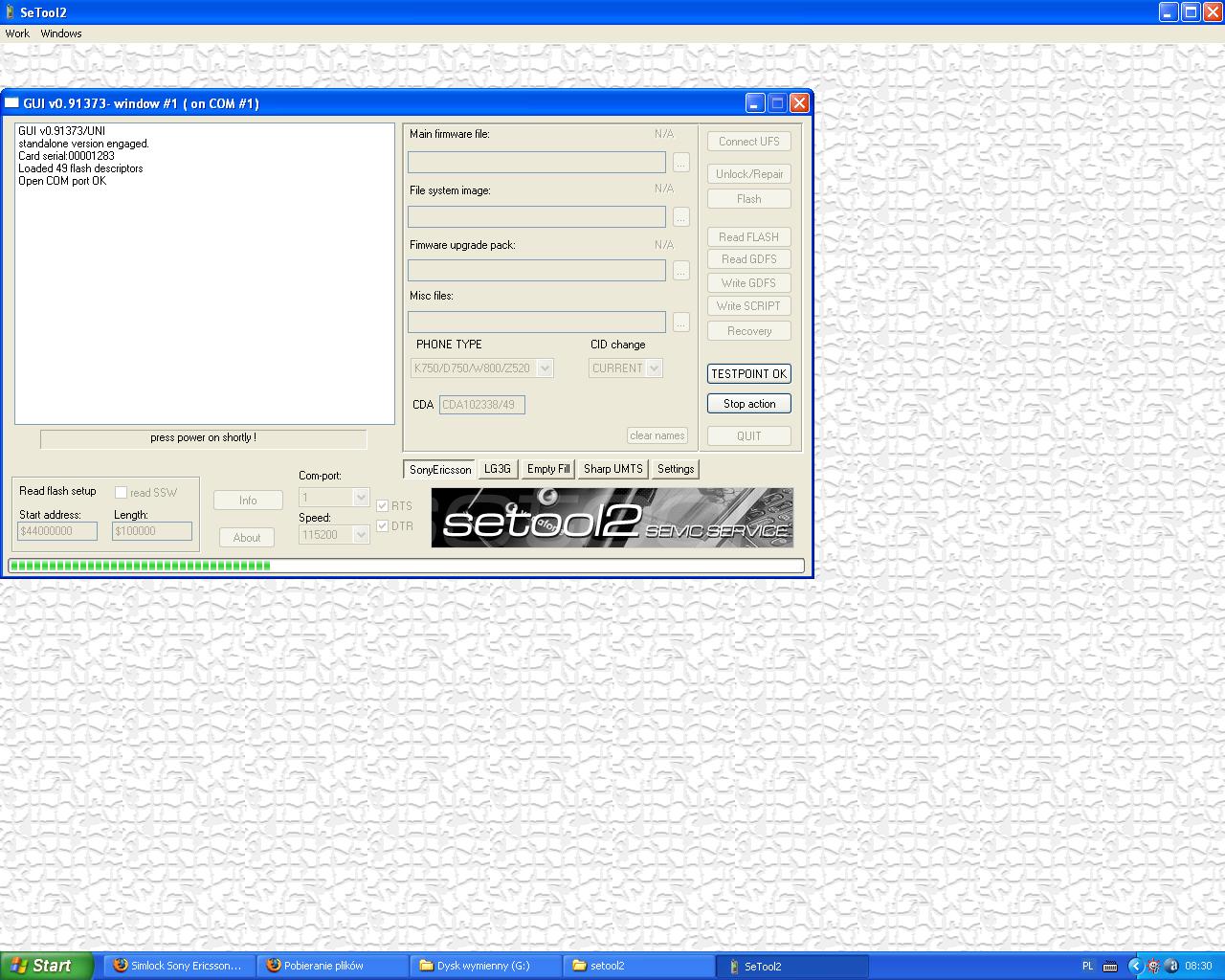Click the Write GDFS button
Viewport: 1225px width, 980px height.
point(749,283)
